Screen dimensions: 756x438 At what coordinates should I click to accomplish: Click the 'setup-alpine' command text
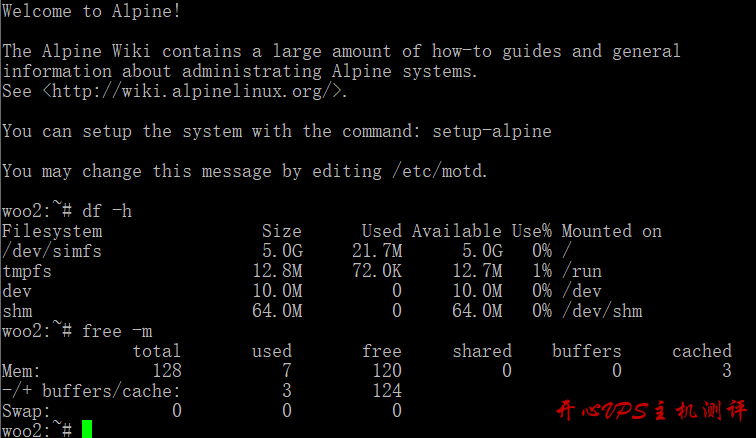(492, 131)
